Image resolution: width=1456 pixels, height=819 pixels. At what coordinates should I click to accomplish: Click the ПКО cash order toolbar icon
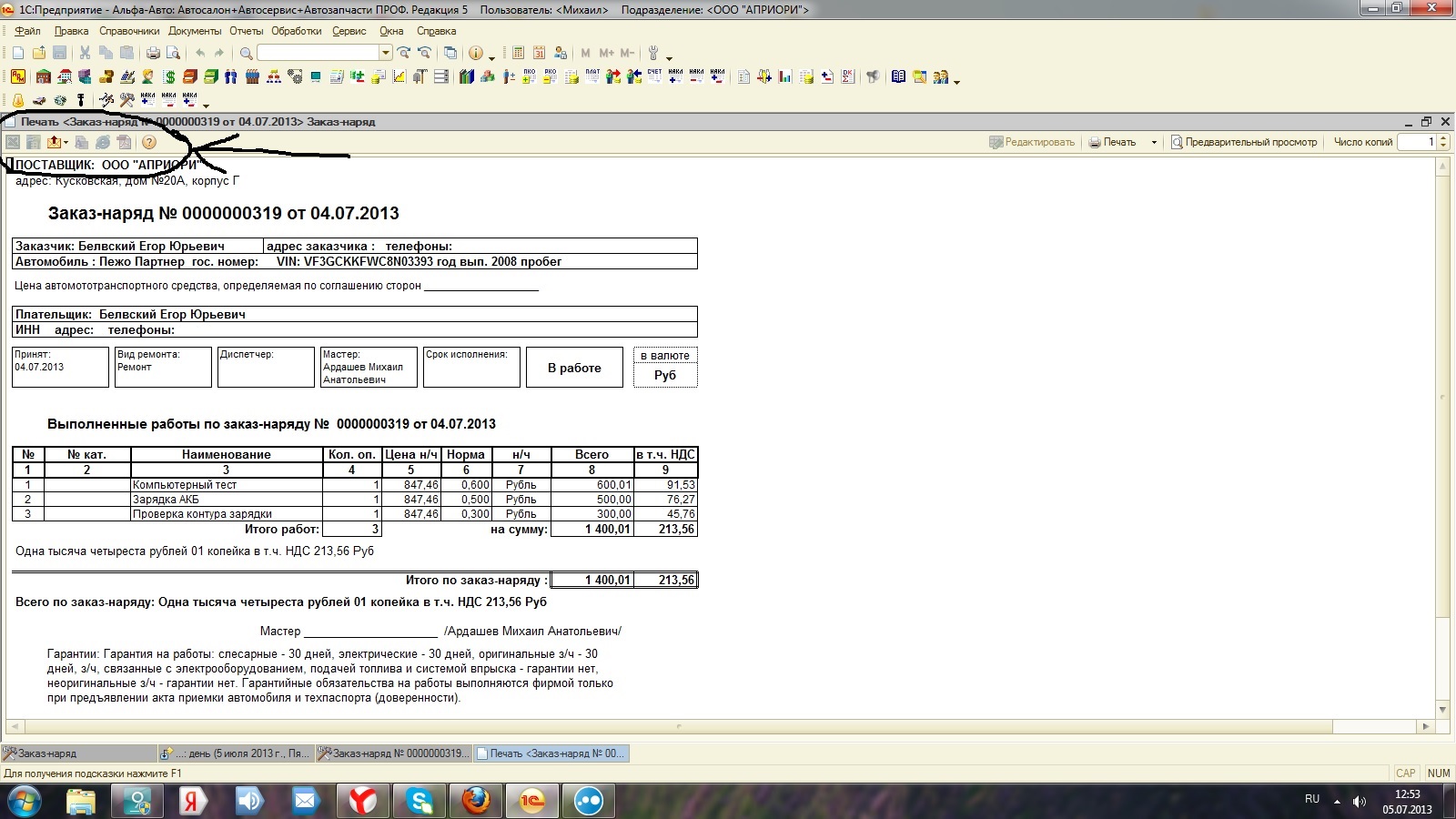click(530, 77)
